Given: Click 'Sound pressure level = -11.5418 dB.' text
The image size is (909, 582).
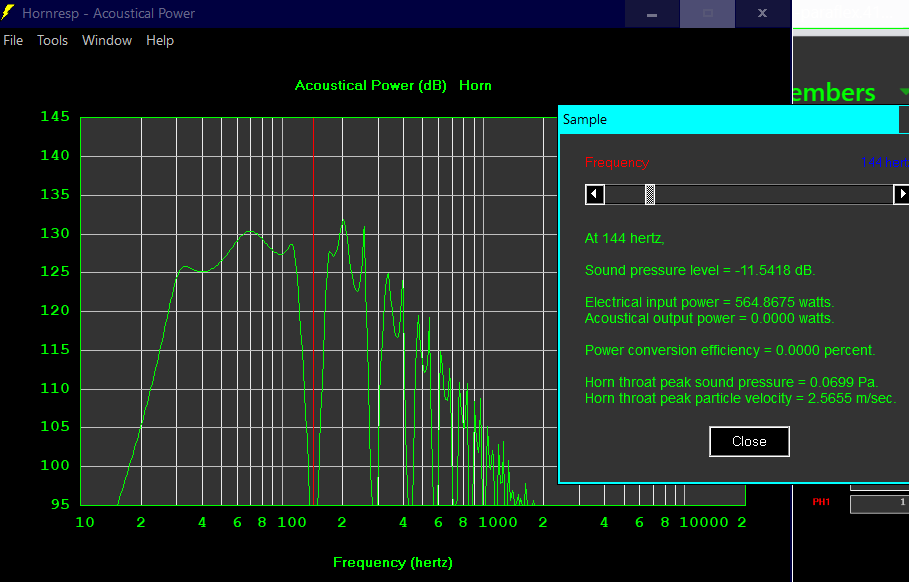Looking at the screenshot, I should point(700,270).
